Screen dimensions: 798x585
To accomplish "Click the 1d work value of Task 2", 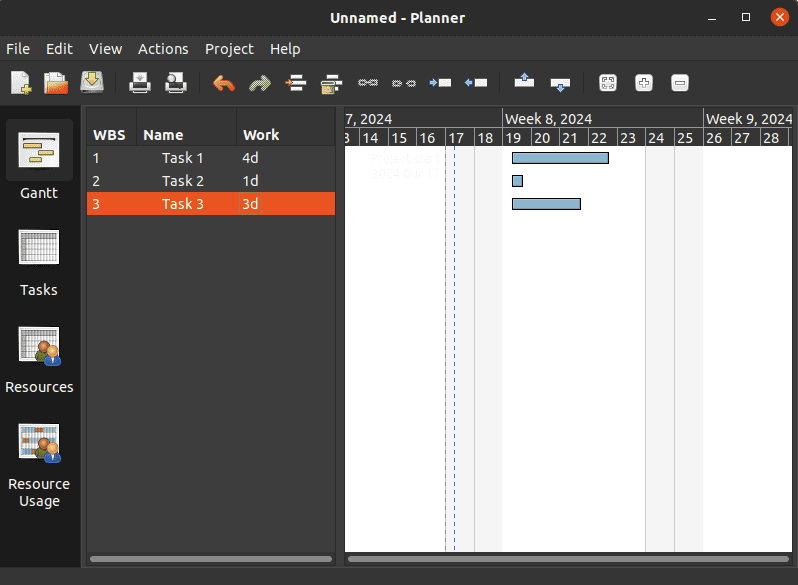I will click(250, 181).
